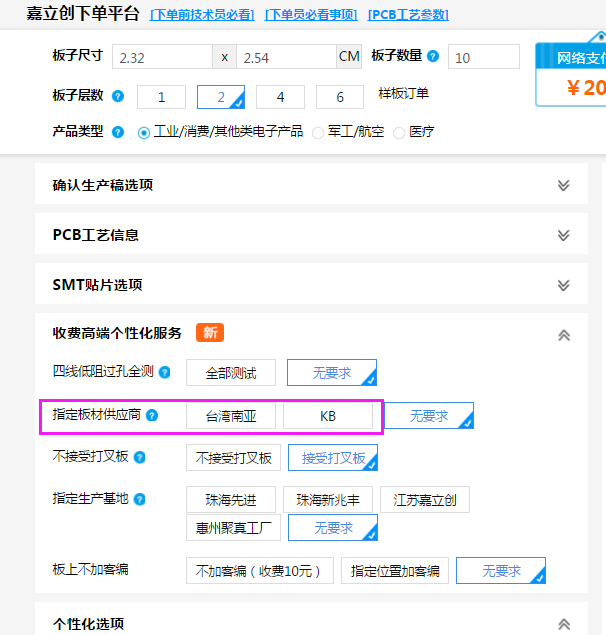Viewport: 606px width, 635px height.
Task: Click help icon next to 四线低阻过孔全测
Action: click(x=165, y=372)
